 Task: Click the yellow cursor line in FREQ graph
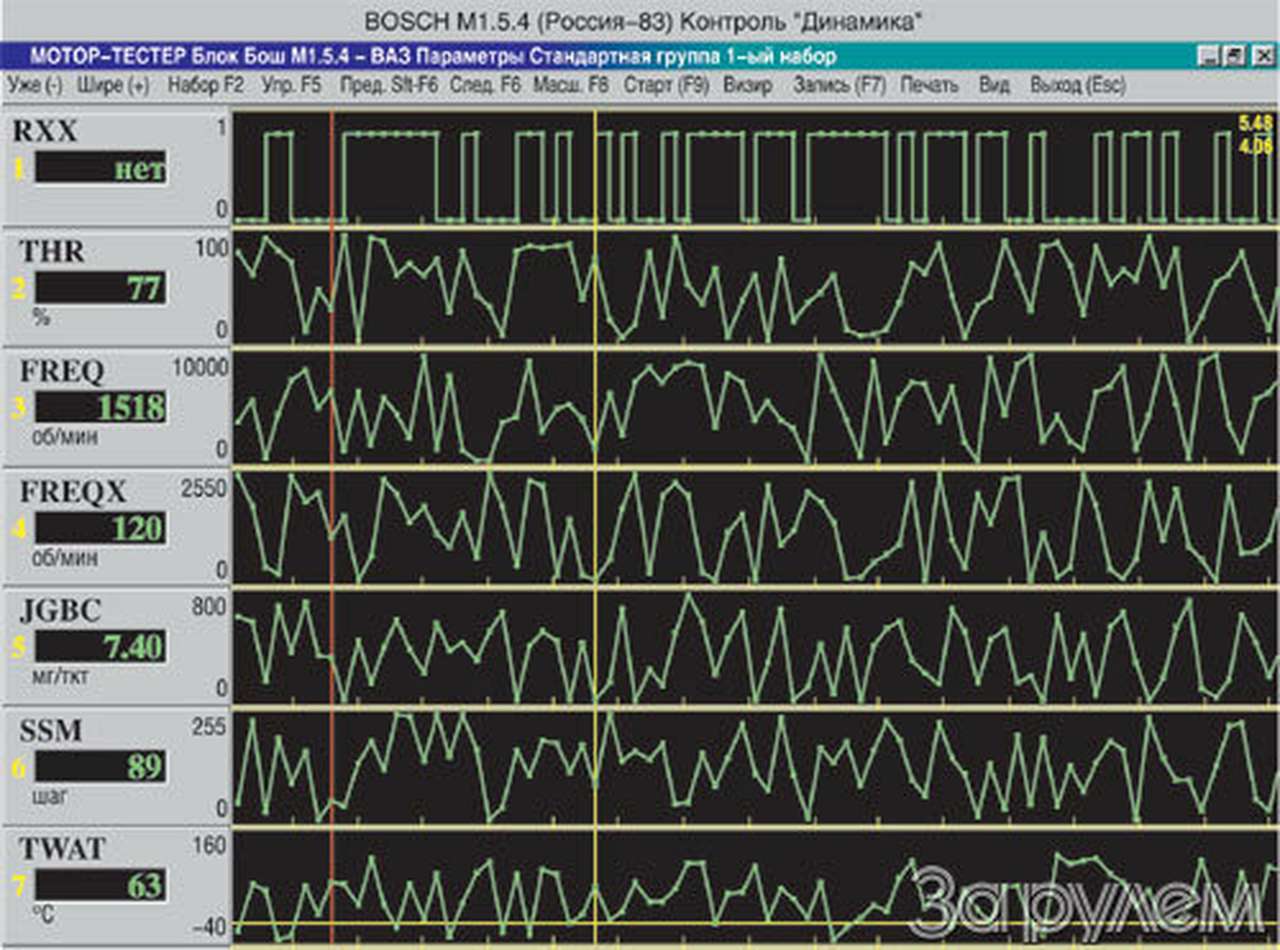[595, 408]
